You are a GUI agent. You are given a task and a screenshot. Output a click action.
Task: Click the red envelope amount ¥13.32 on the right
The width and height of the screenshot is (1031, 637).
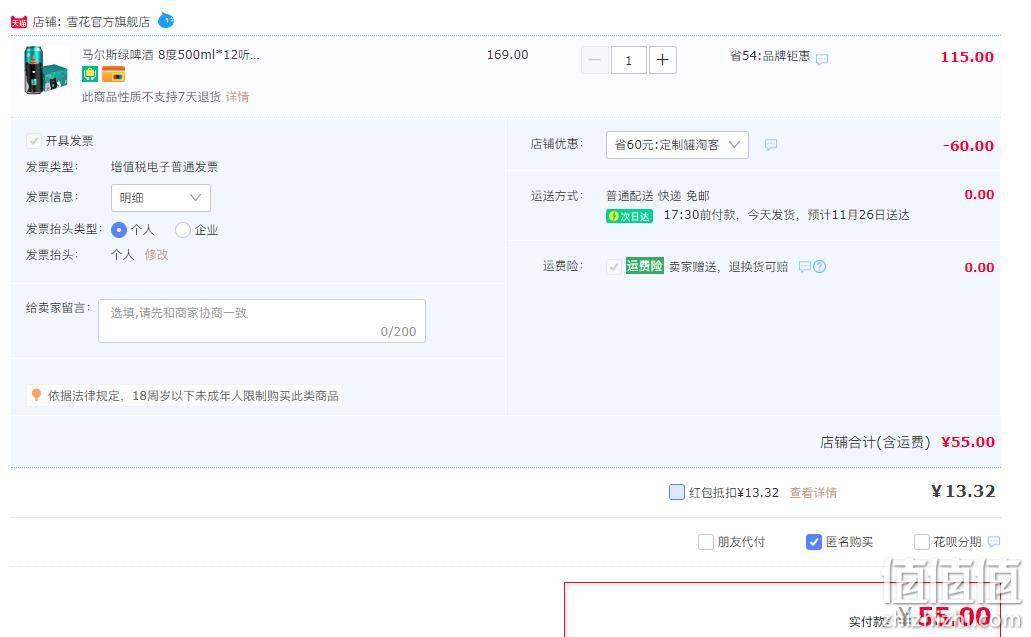click(963, 491)
